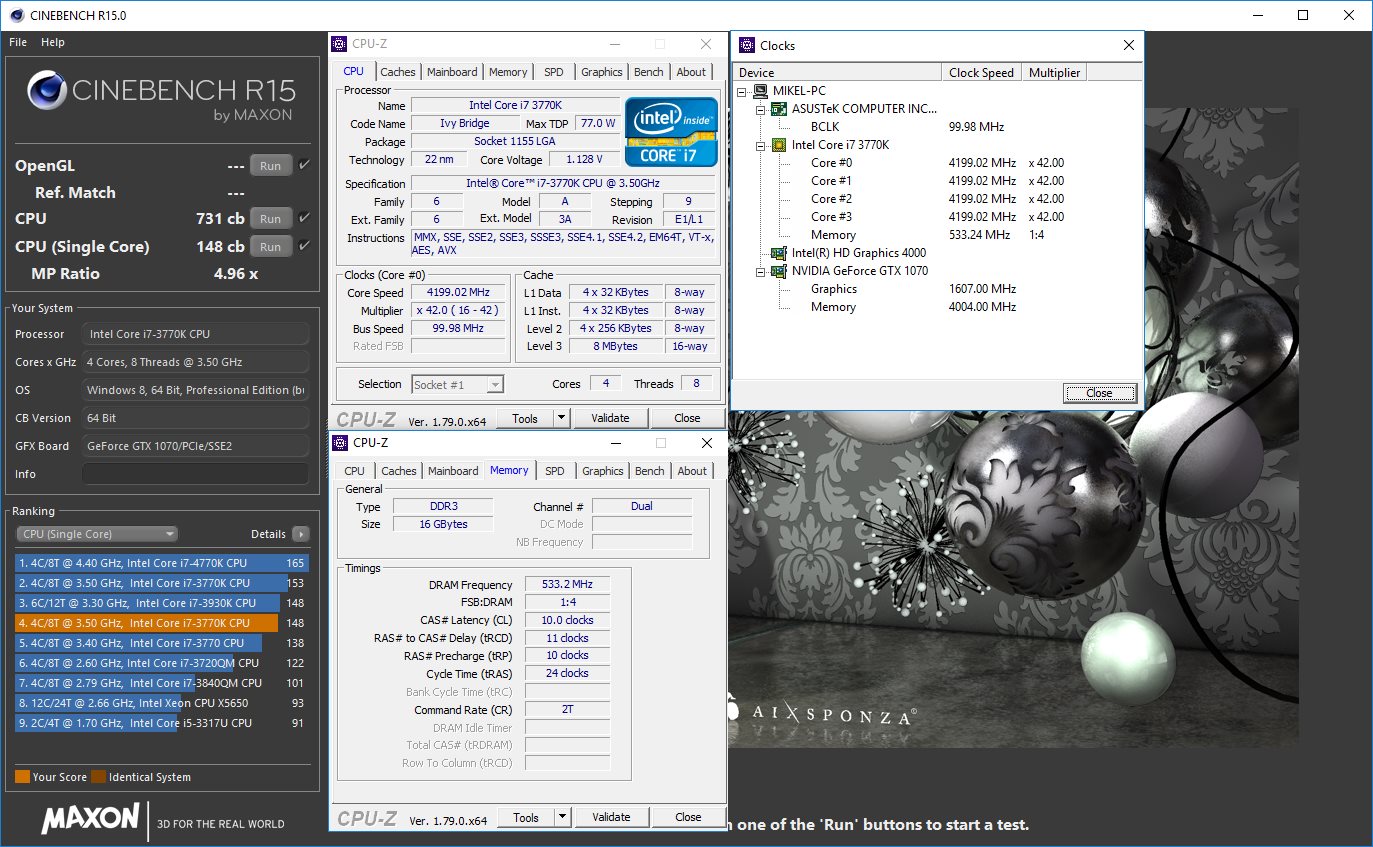Screen dimensions: 1373x847
Task: Toggle the CPU (Single Core) test checkmark
Action: (x=304, y=246)
